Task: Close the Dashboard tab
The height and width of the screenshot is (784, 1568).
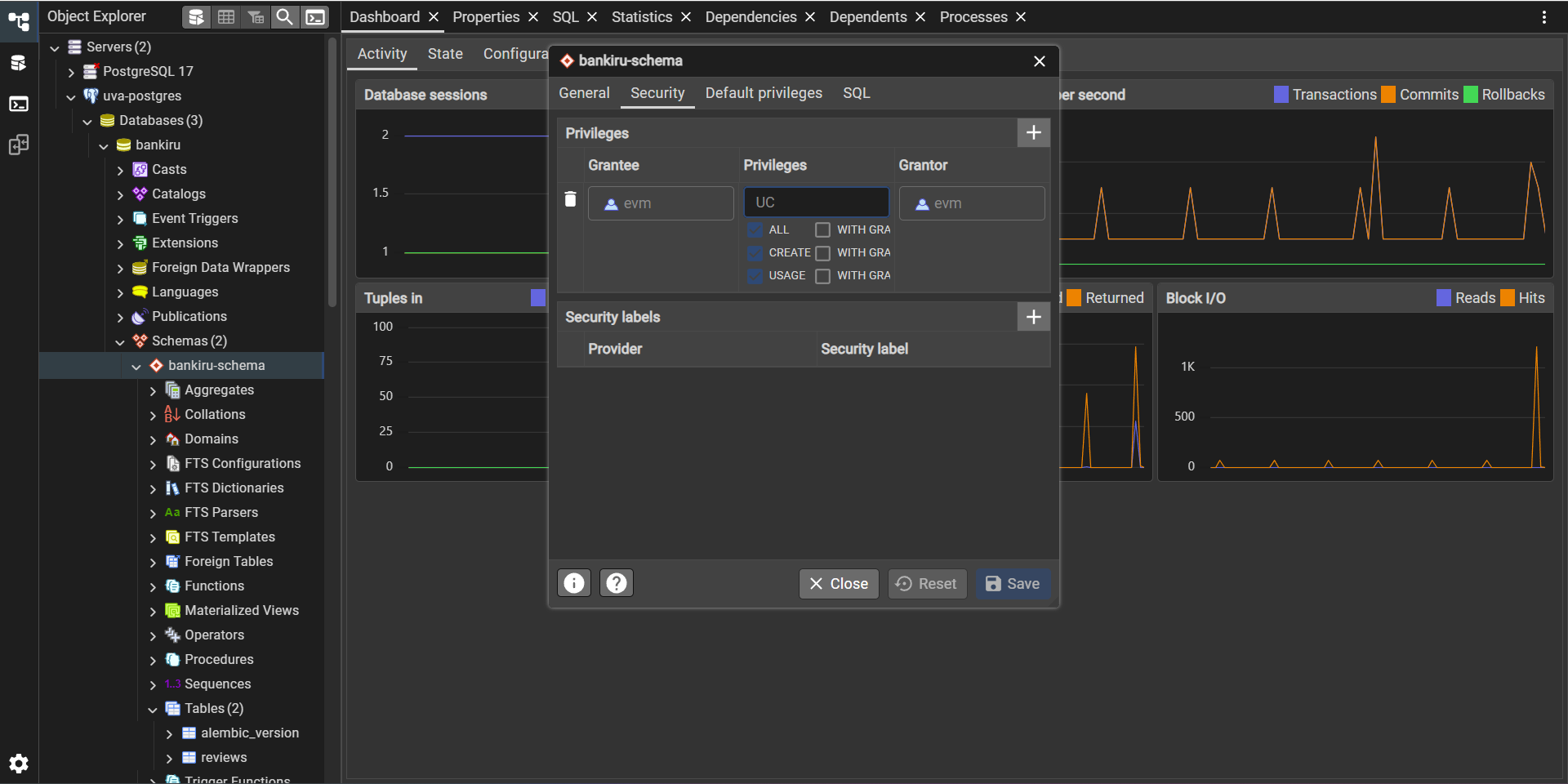Action: 434,17
